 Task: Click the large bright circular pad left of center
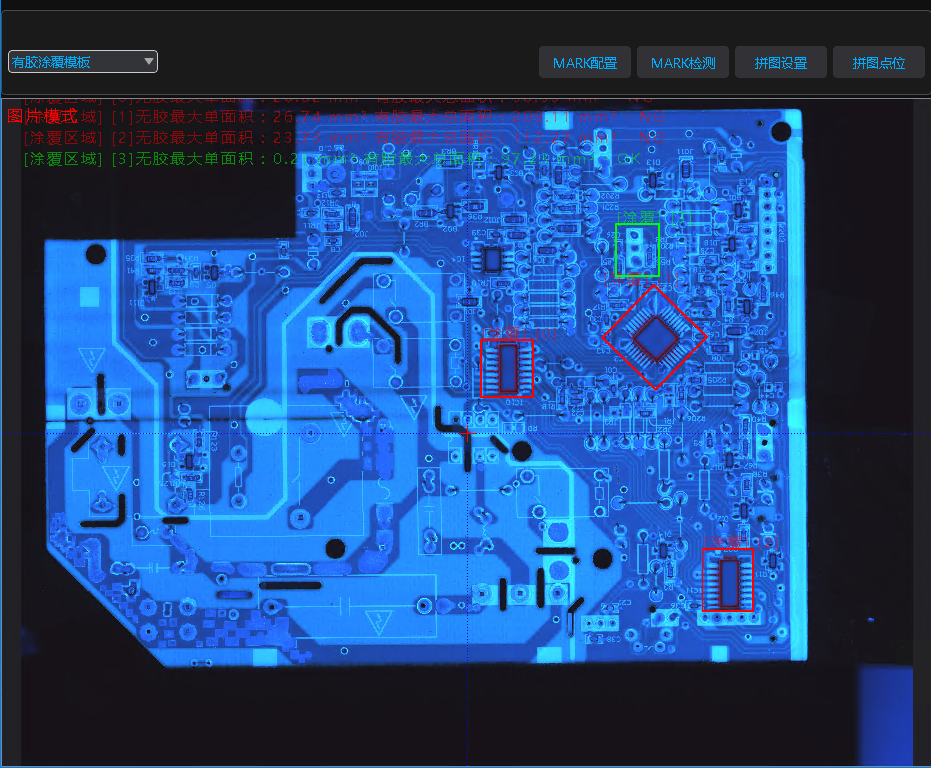pos(264,414)
